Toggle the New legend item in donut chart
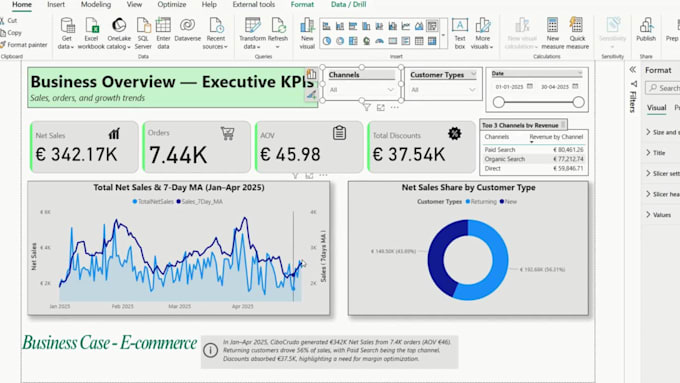 [x=508, y=202]
